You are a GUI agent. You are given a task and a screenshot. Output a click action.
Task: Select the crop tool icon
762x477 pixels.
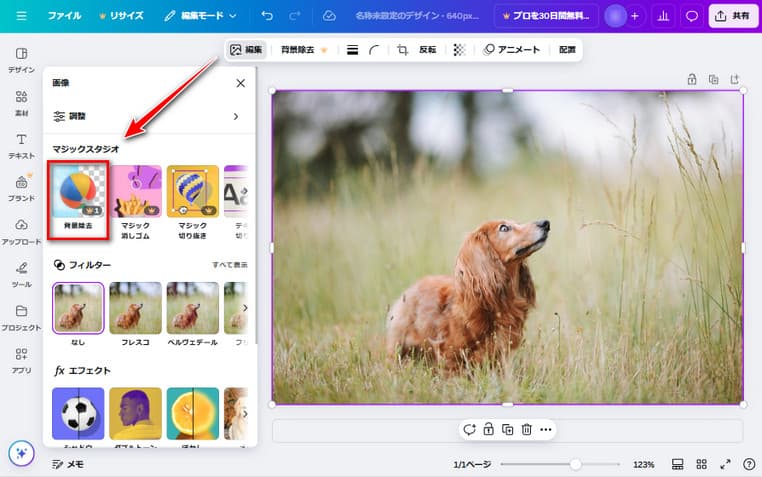tap(402, 50)
